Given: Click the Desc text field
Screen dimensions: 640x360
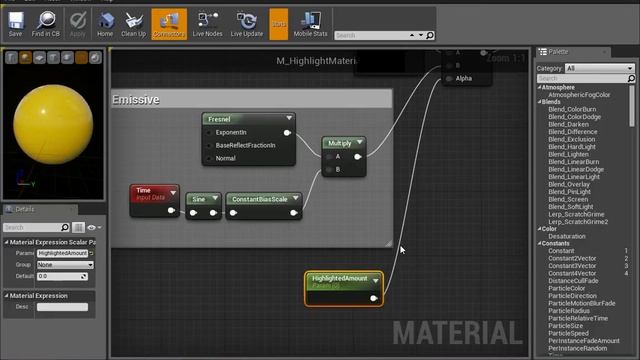Looking at the screenshot, I should click(x=62, y=307).
